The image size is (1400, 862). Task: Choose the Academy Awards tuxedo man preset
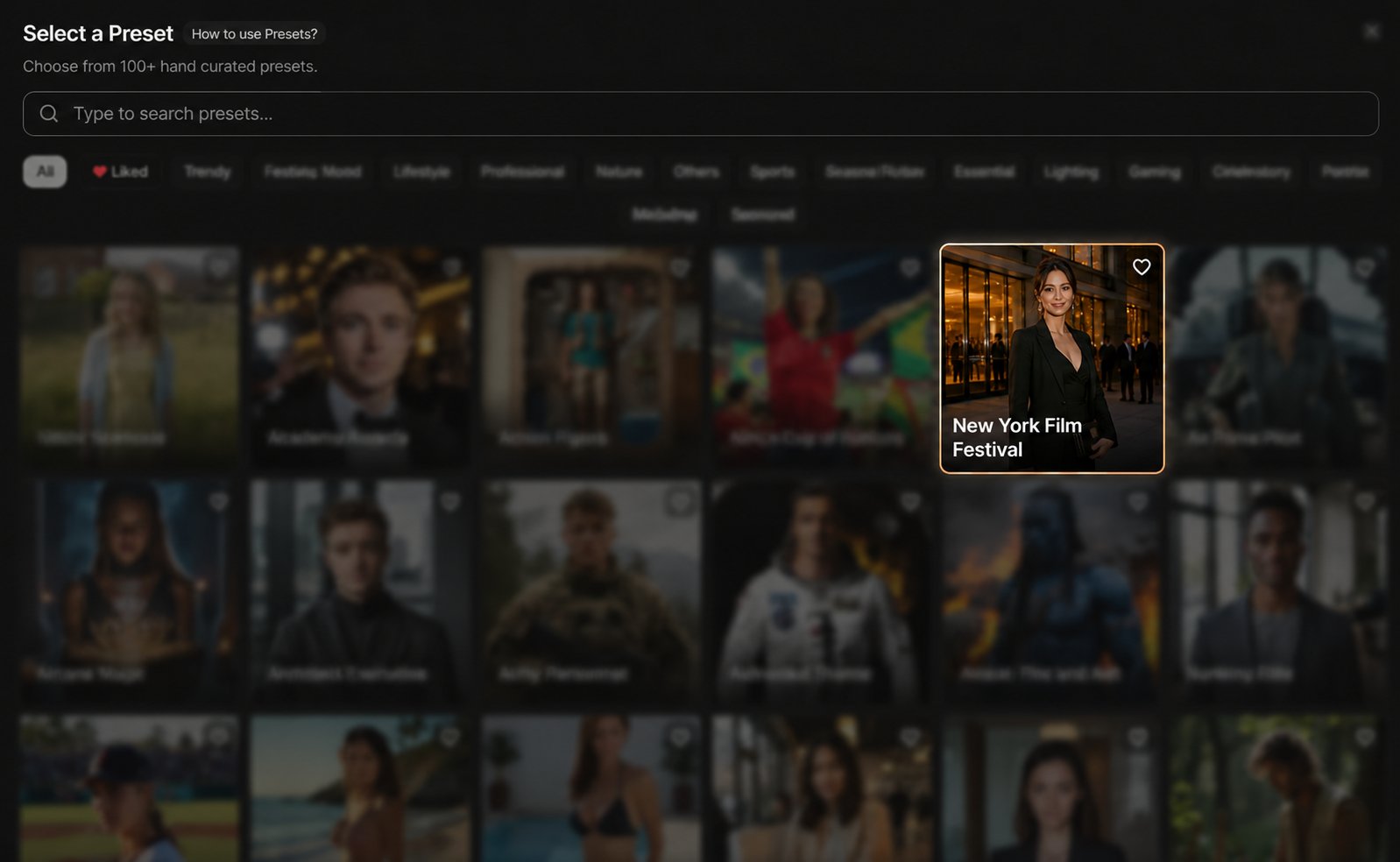click(x=360, y=356)
